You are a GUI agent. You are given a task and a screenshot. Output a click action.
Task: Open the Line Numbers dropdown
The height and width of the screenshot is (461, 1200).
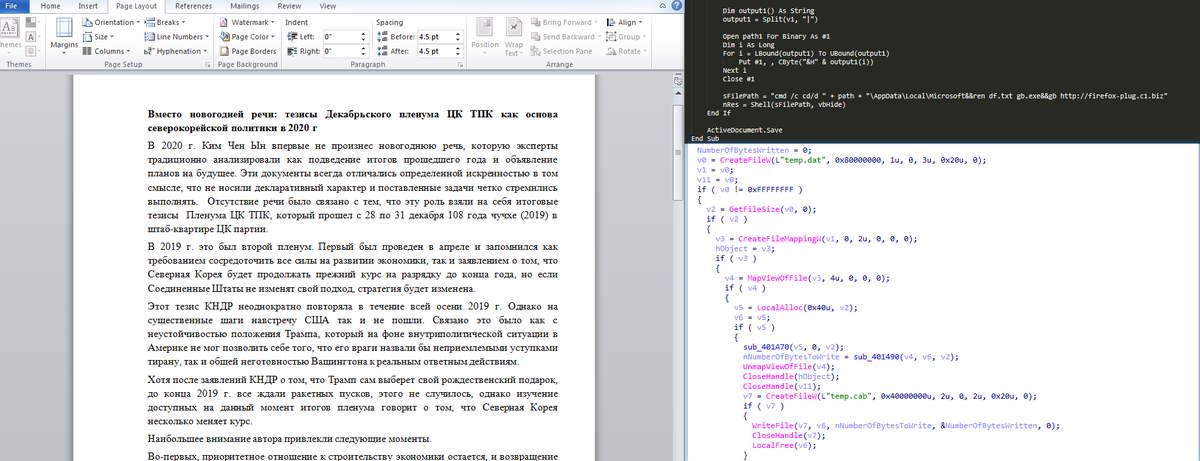click(x=178, y=36)
